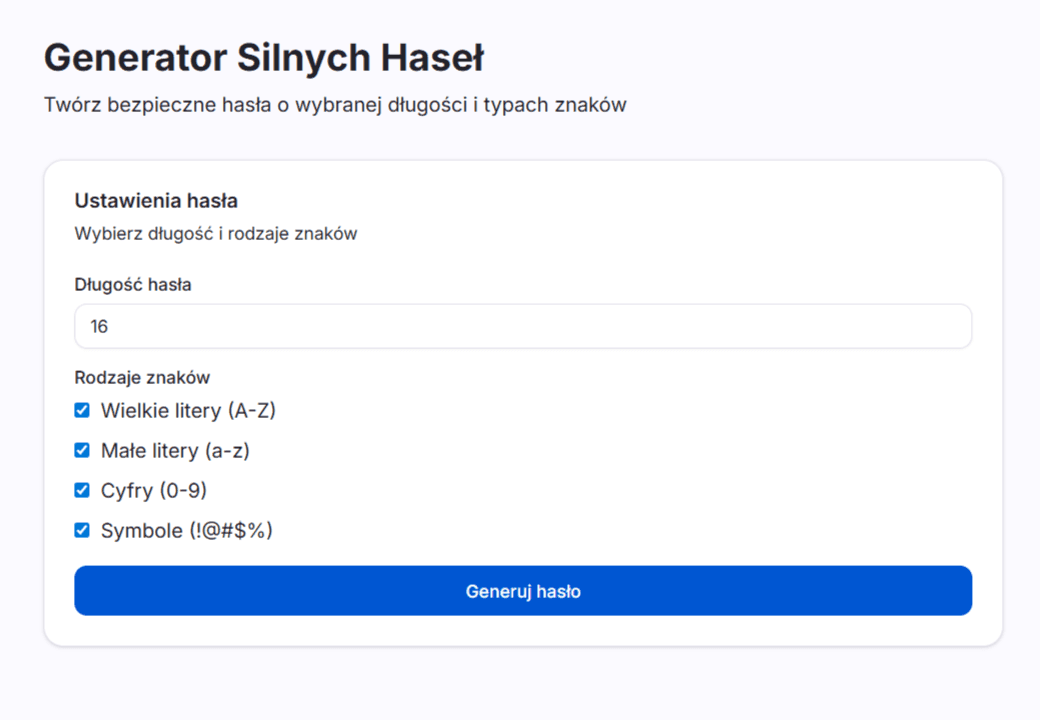
Task: Turn off the Symbole checkbox
Action: point(82,530)
